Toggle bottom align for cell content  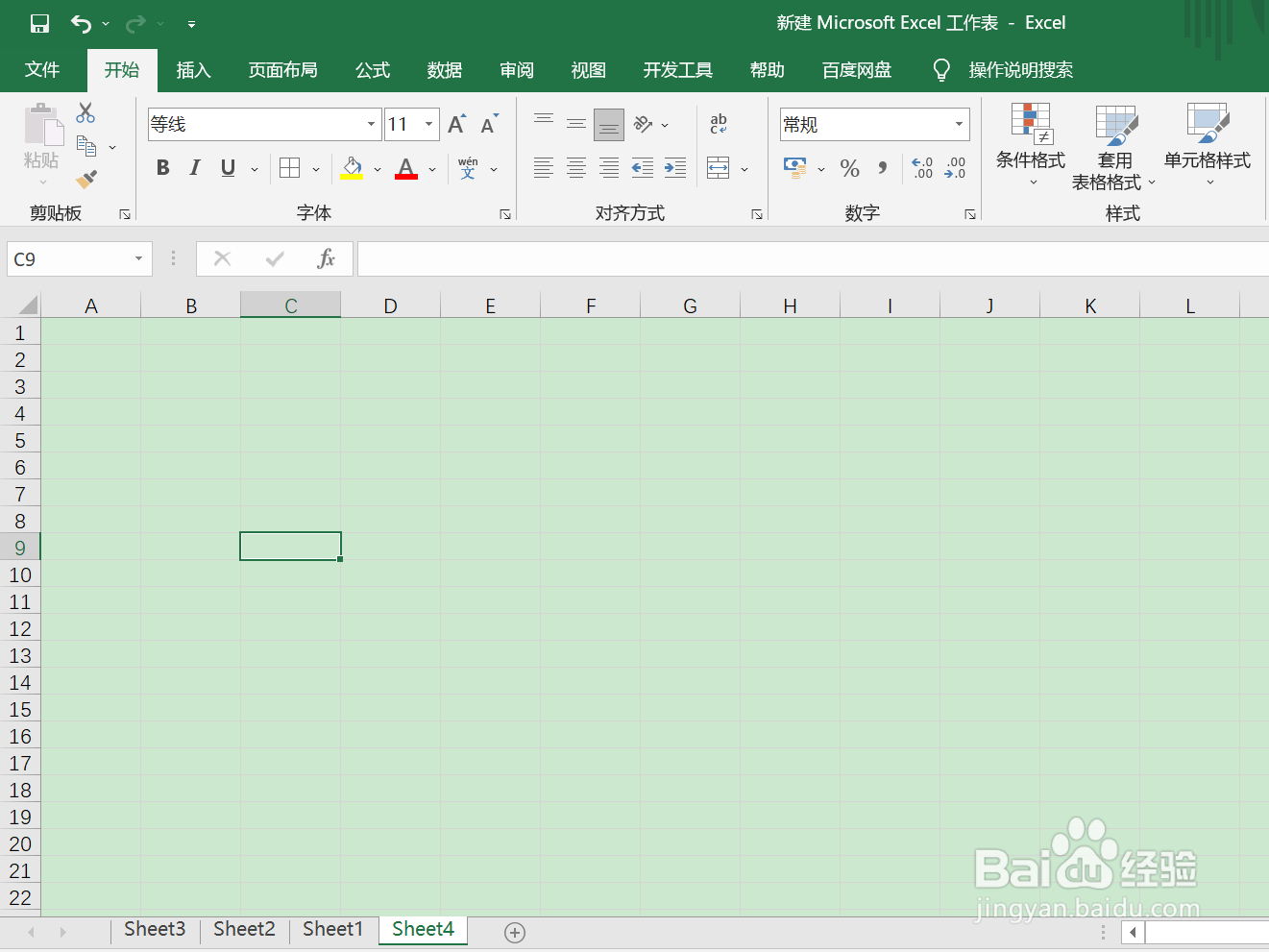click(x=609, y=124)
